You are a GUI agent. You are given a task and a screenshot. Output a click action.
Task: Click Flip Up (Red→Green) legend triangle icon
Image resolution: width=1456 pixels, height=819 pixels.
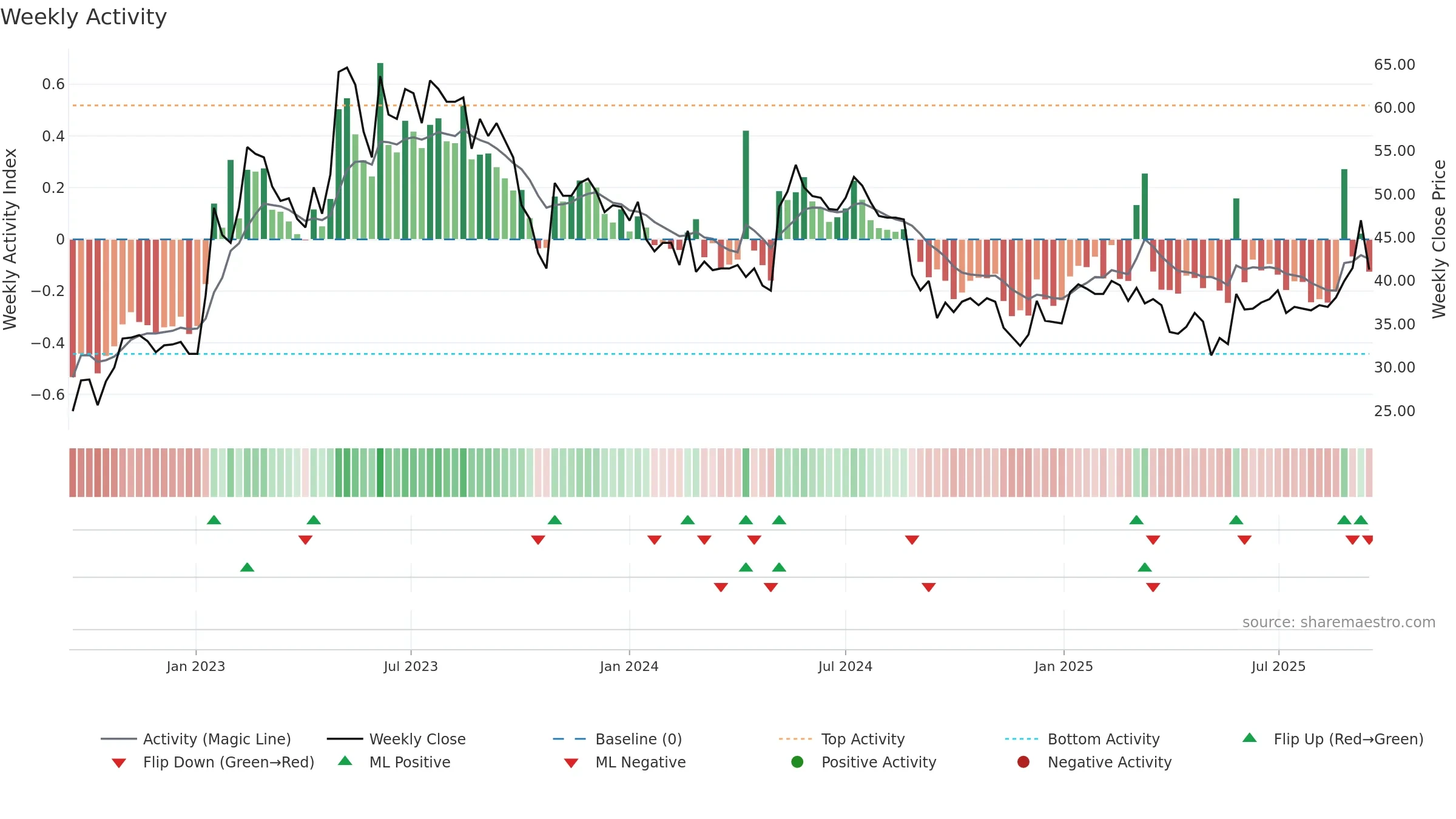point(1250,738)
